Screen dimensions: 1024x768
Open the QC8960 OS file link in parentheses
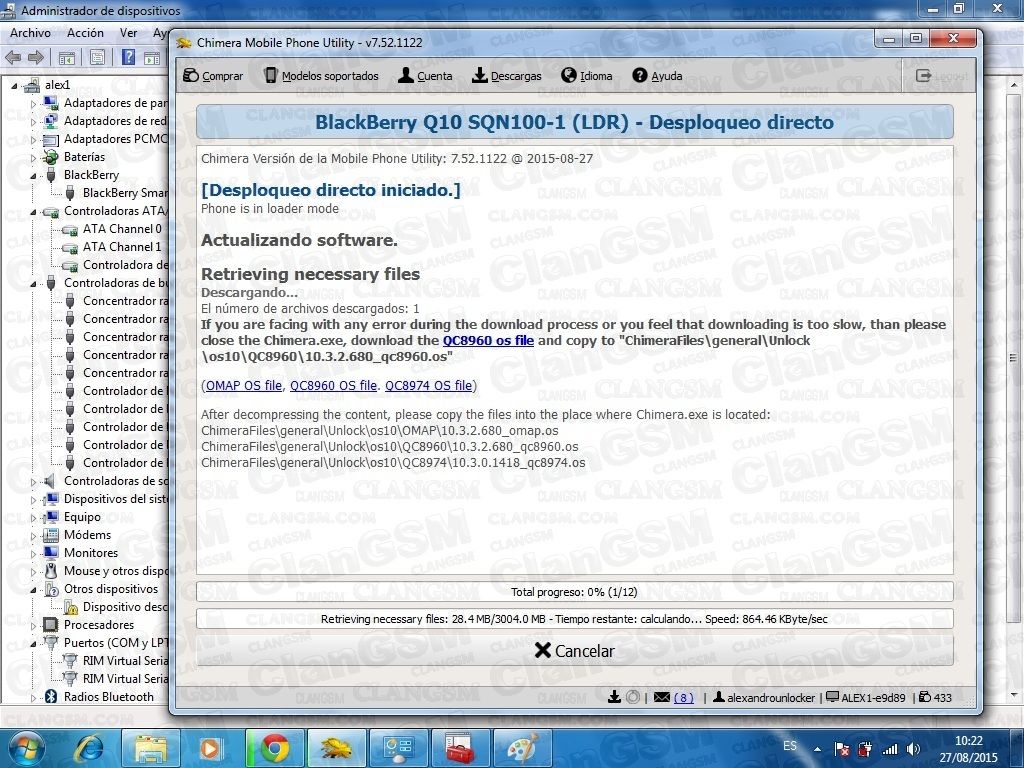click(333, 385)
